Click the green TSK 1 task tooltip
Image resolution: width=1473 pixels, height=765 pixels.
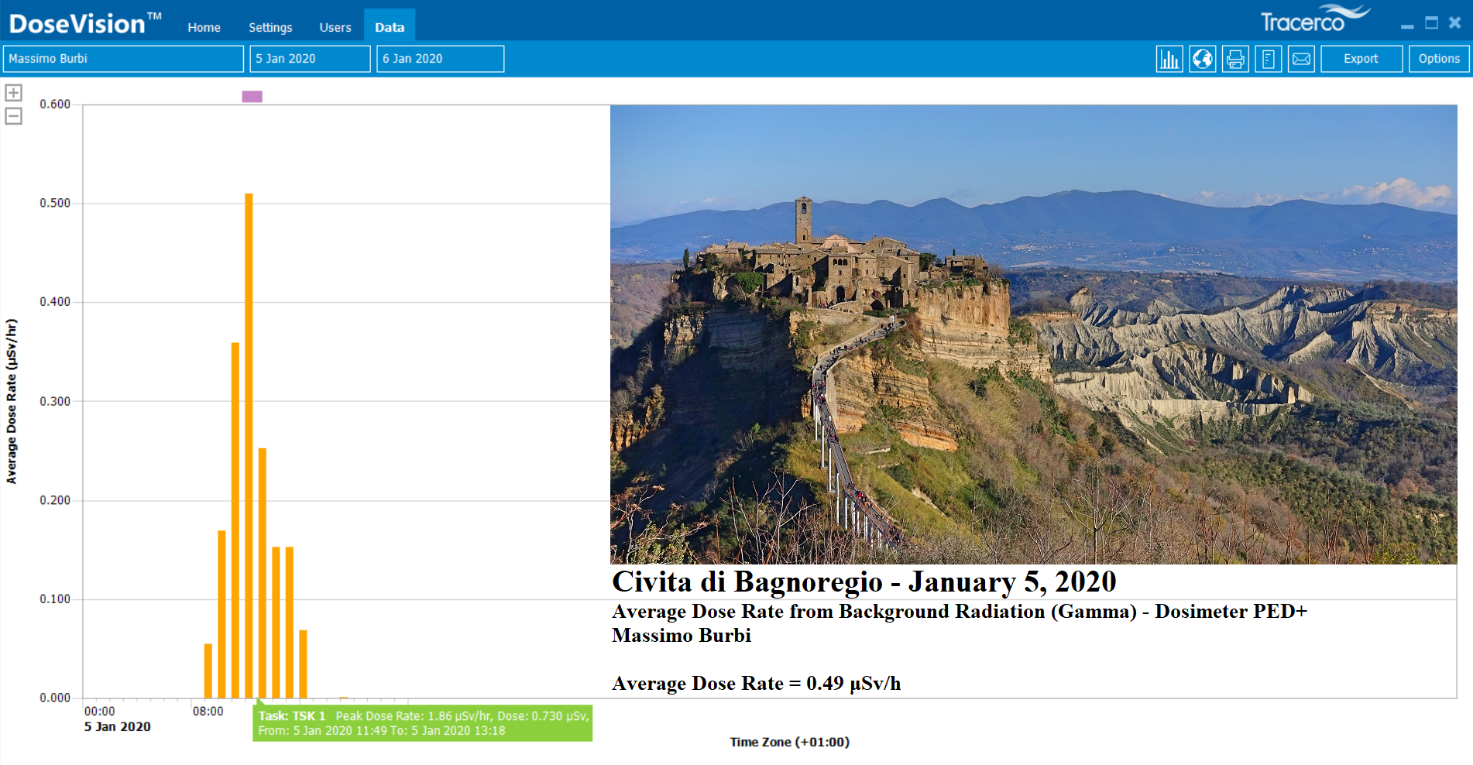[423, 723]
